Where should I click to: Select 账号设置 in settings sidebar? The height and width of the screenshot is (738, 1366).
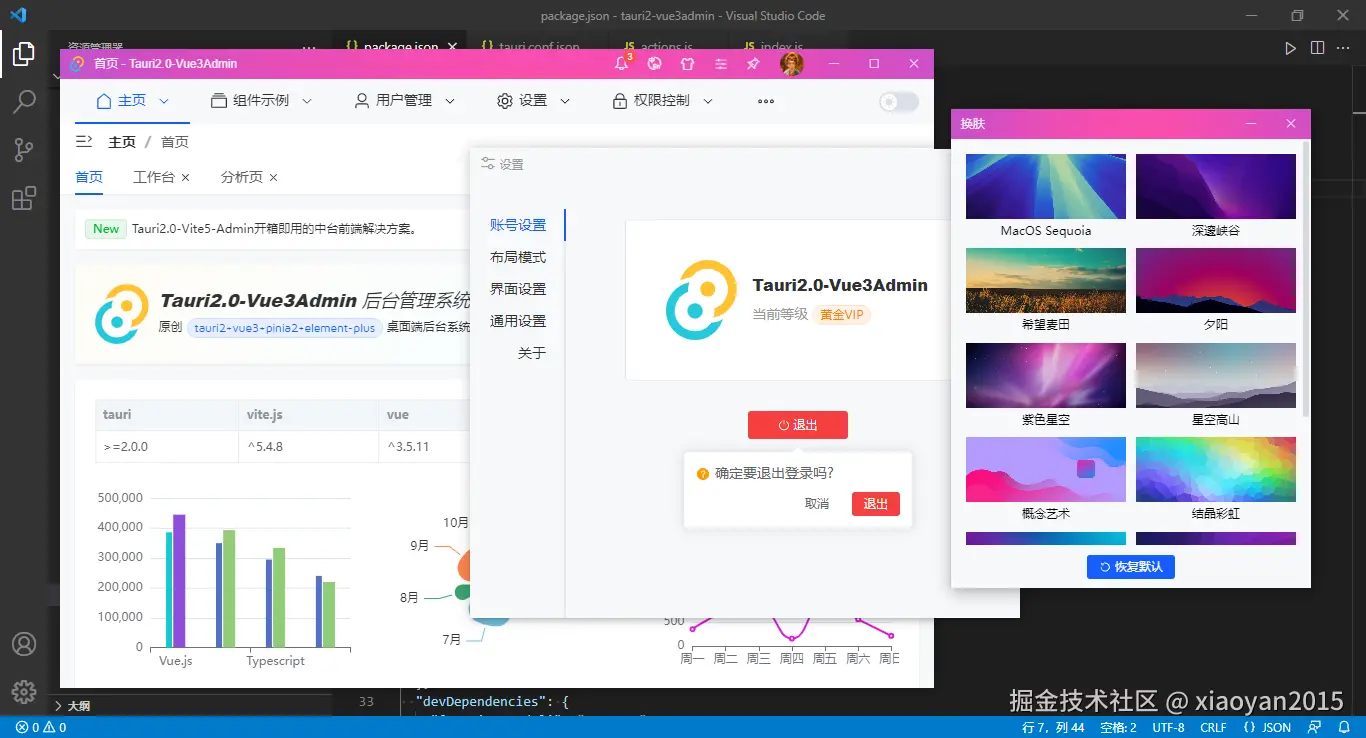(x=518, y=225)
